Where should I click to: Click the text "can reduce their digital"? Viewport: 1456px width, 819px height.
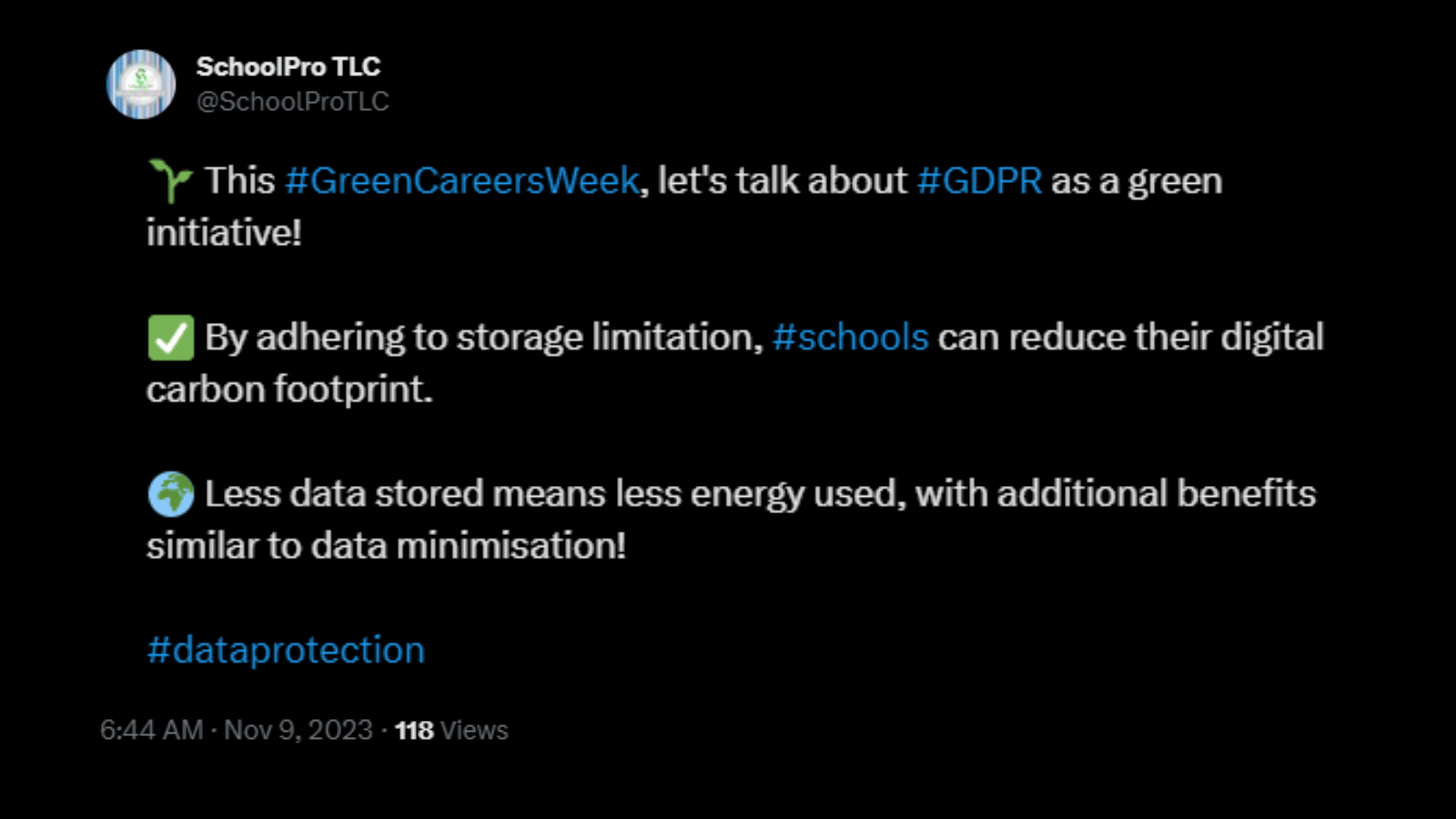(1130, 338)
